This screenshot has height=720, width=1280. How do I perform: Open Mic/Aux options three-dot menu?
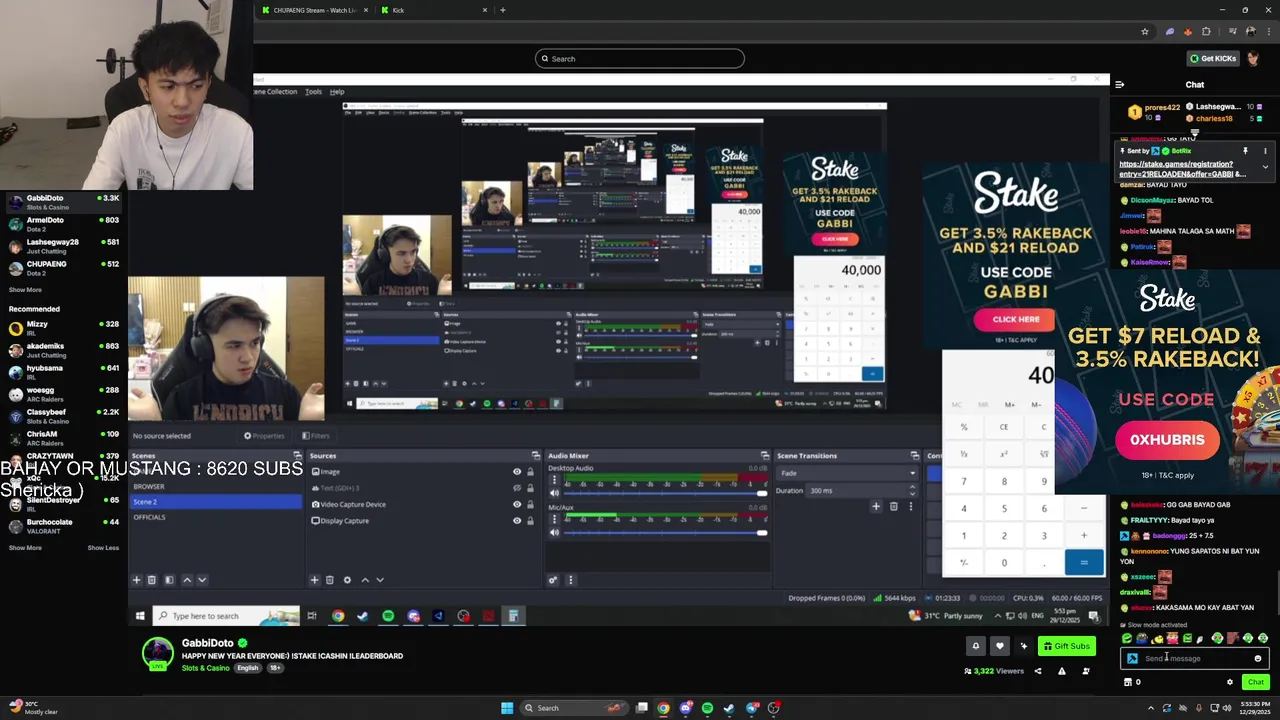click(554, 520)
